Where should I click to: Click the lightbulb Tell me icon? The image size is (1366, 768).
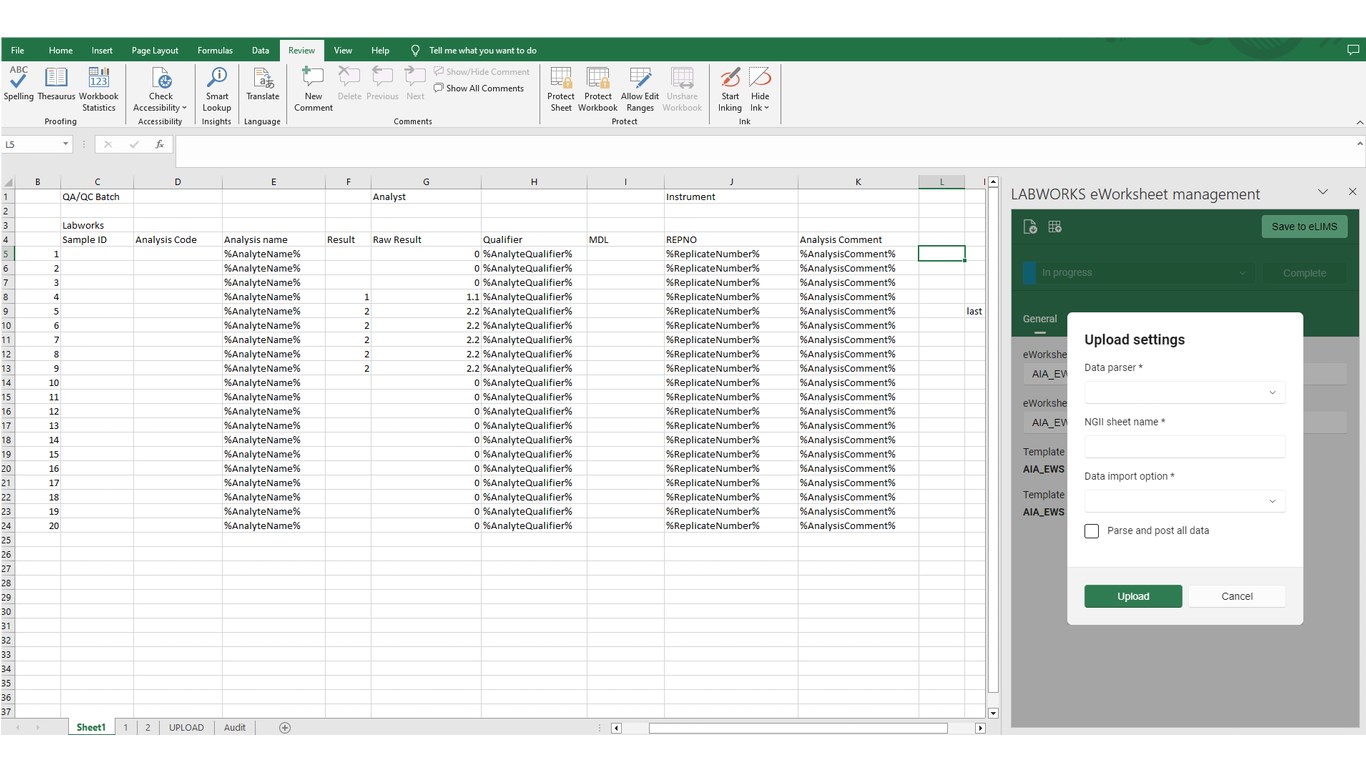click(x=415, y=50)
